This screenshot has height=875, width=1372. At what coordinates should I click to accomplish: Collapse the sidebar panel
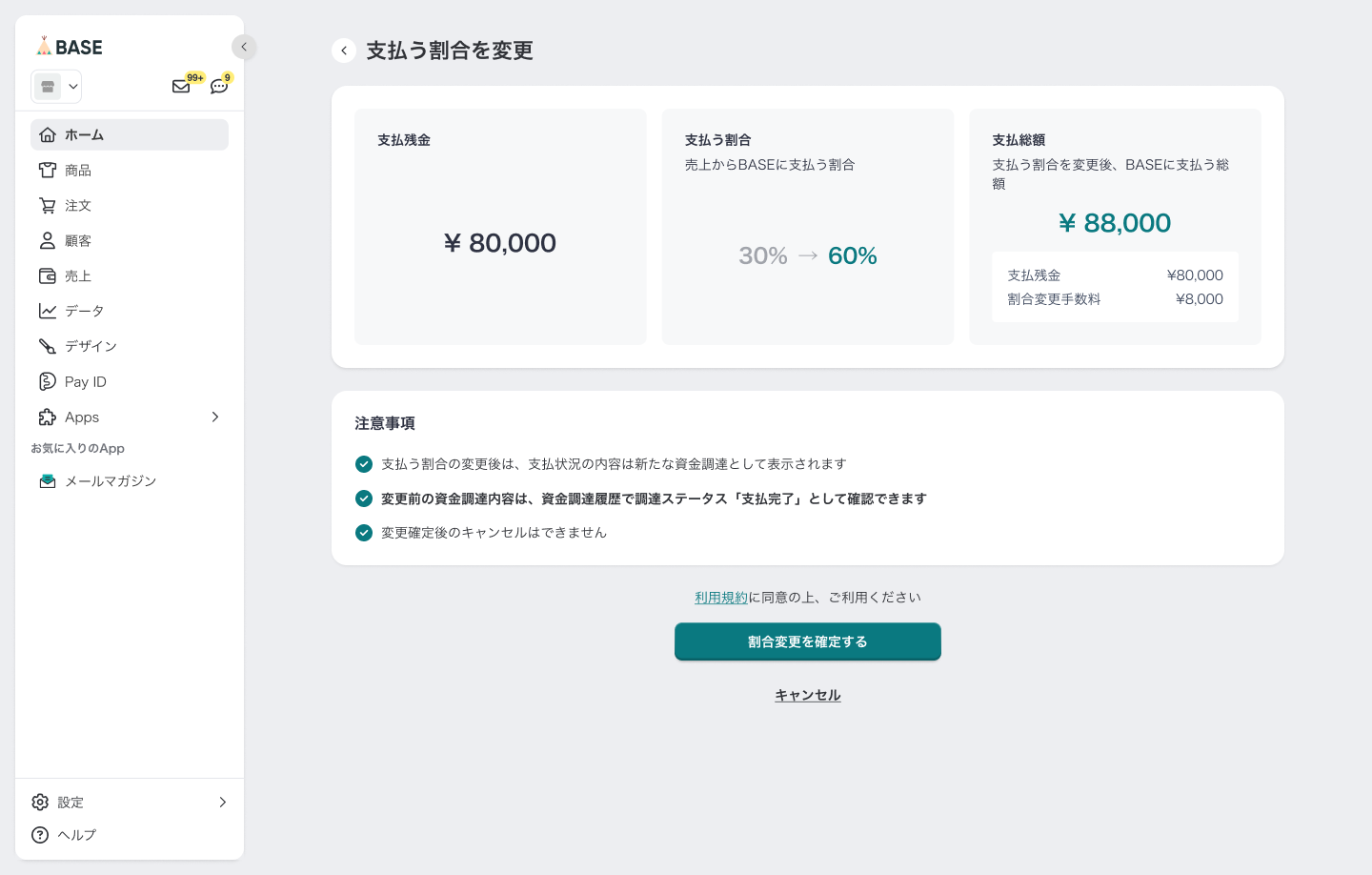point(244,47)
